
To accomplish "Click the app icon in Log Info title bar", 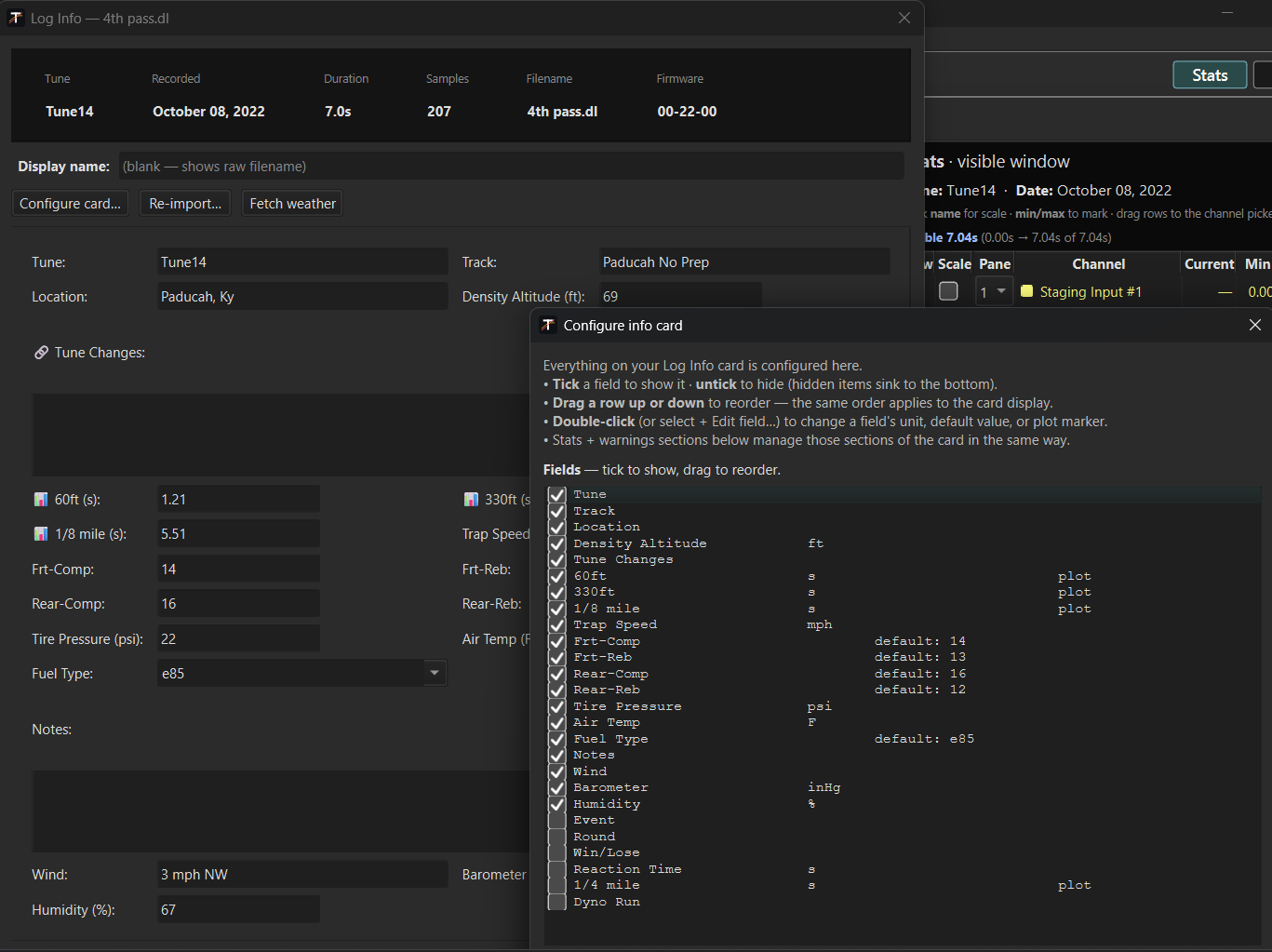I will (16, 18).
